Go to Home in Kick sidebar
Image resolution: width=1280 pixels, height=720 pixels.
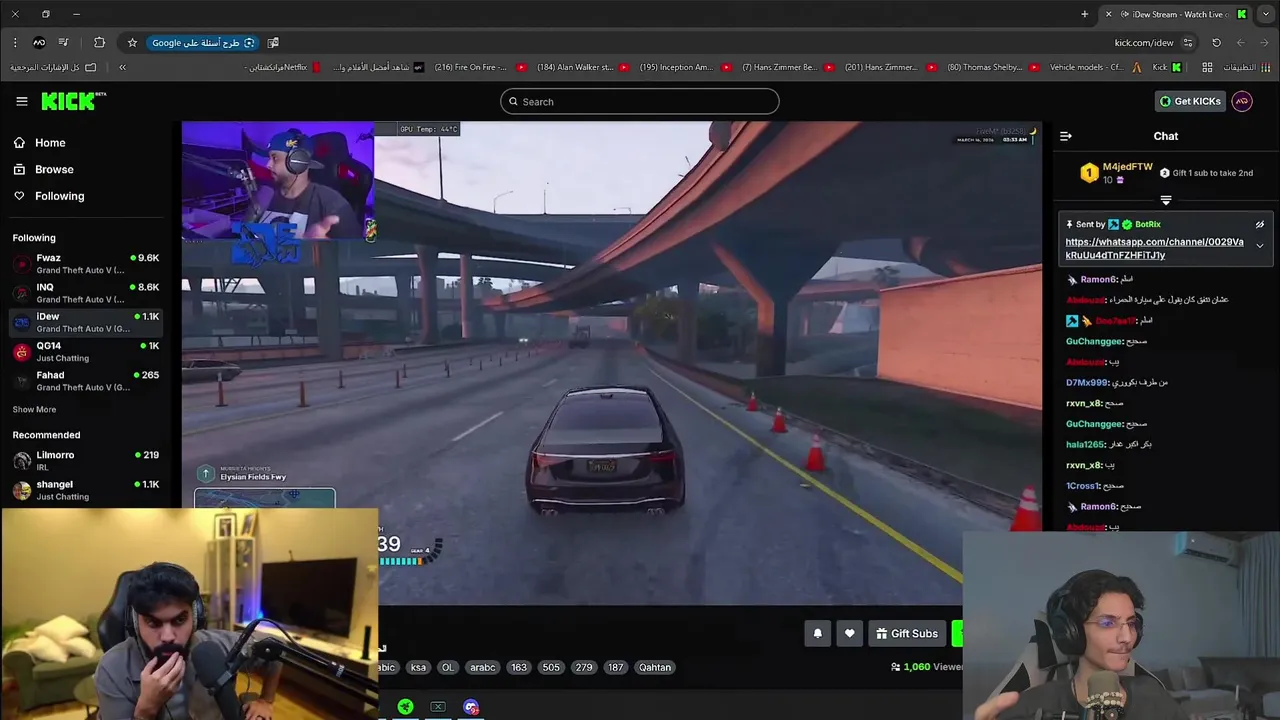coord(39,143)
